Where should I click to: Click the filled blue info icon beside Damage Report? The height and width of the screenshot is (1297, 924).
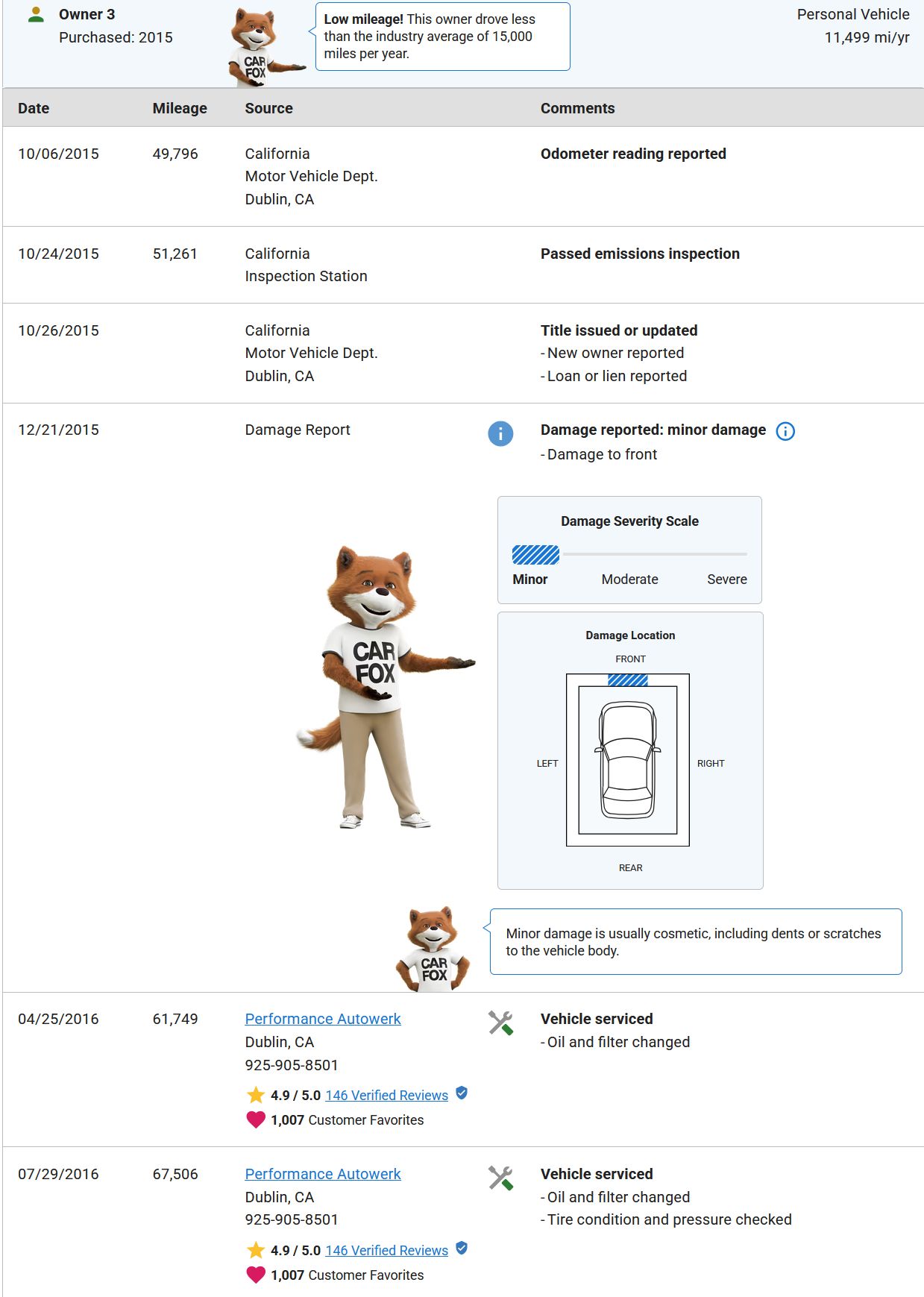click(x=500, y=433)
